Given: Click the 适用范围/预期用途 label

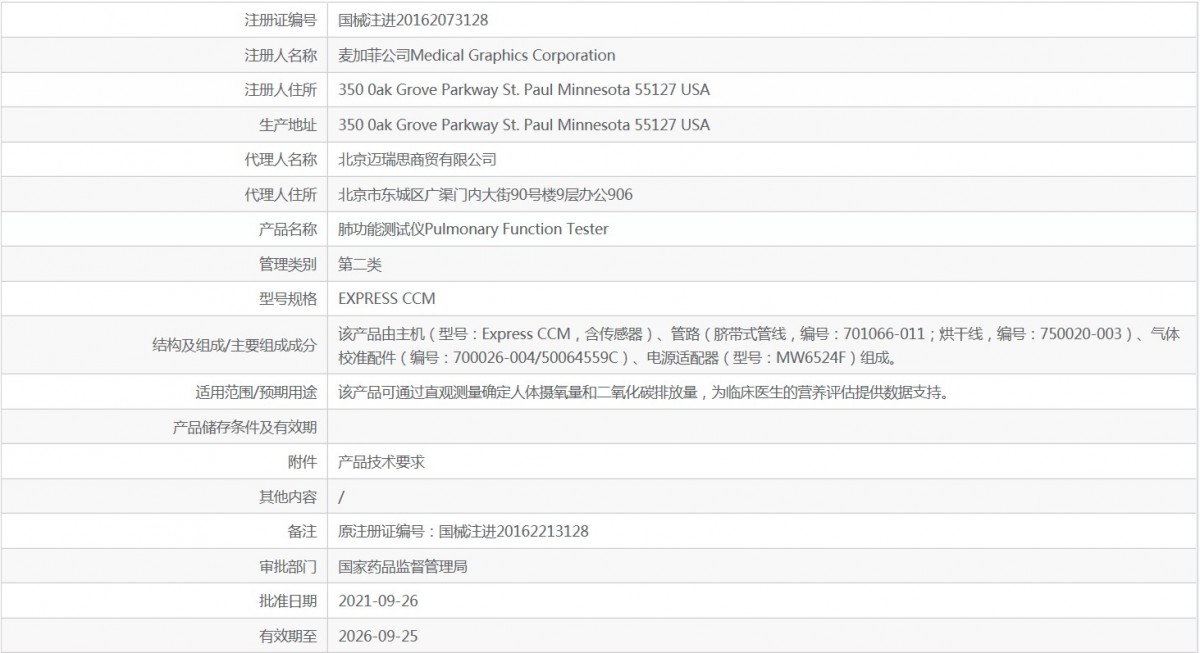Looking at the screenshot, I should (255, 392).
